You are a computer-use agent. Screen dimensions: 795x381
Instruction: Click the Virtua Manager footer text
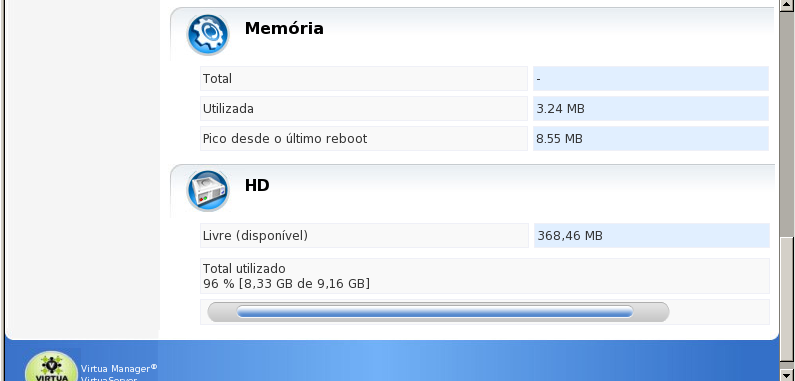tap(119, 369)
